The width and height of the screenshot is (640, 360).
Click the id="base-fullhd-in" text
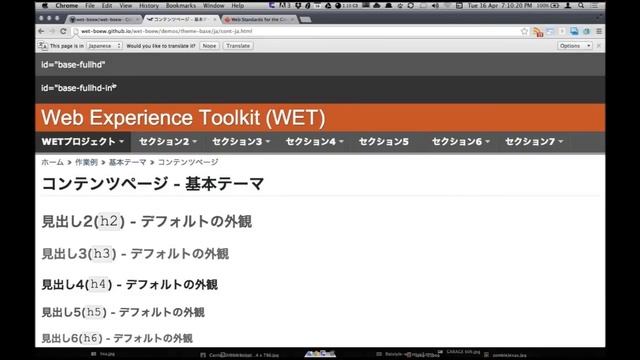tap(79, 88)
